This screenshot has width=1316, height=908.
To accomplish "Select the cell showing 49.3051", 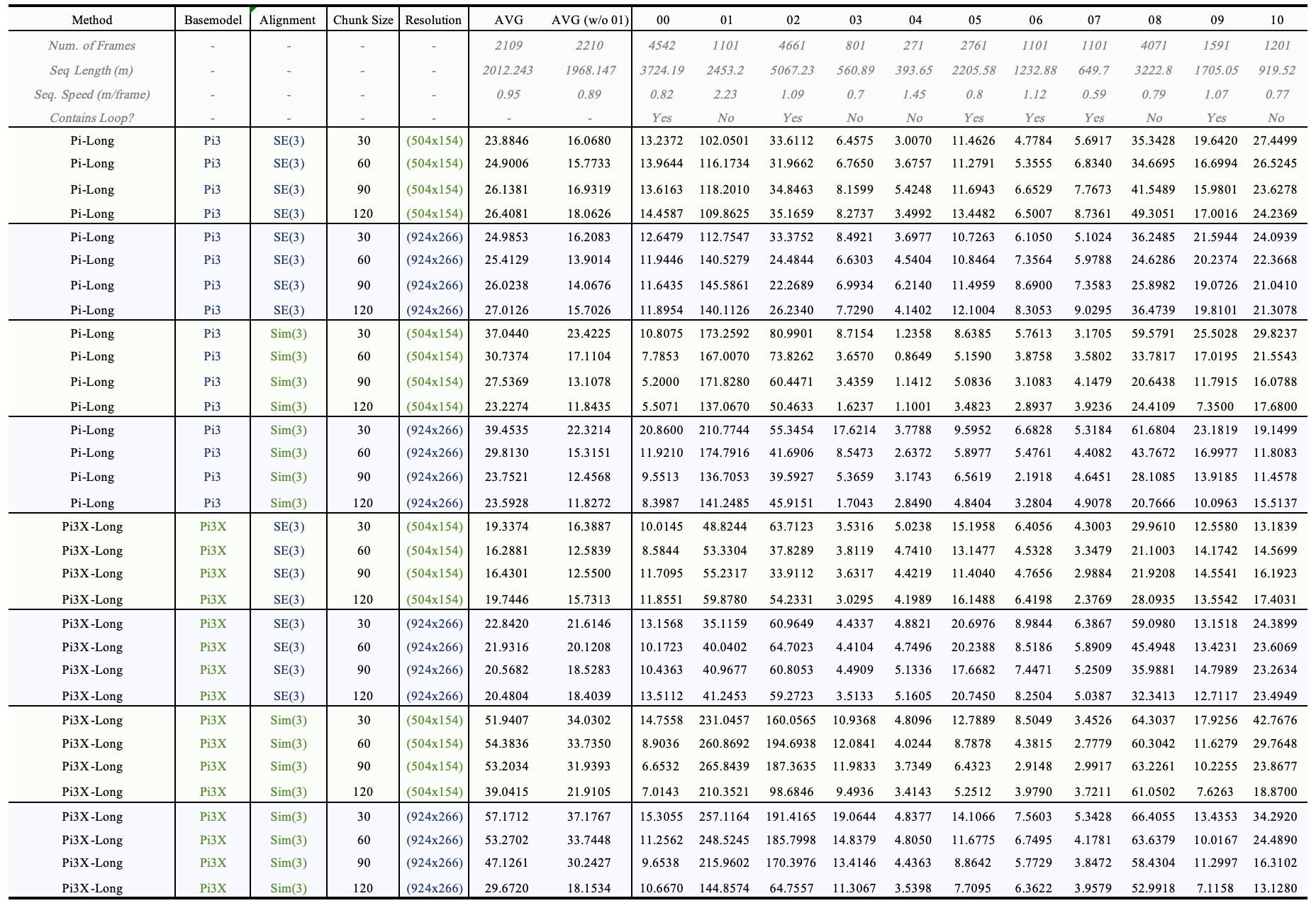I will 1154,214.
